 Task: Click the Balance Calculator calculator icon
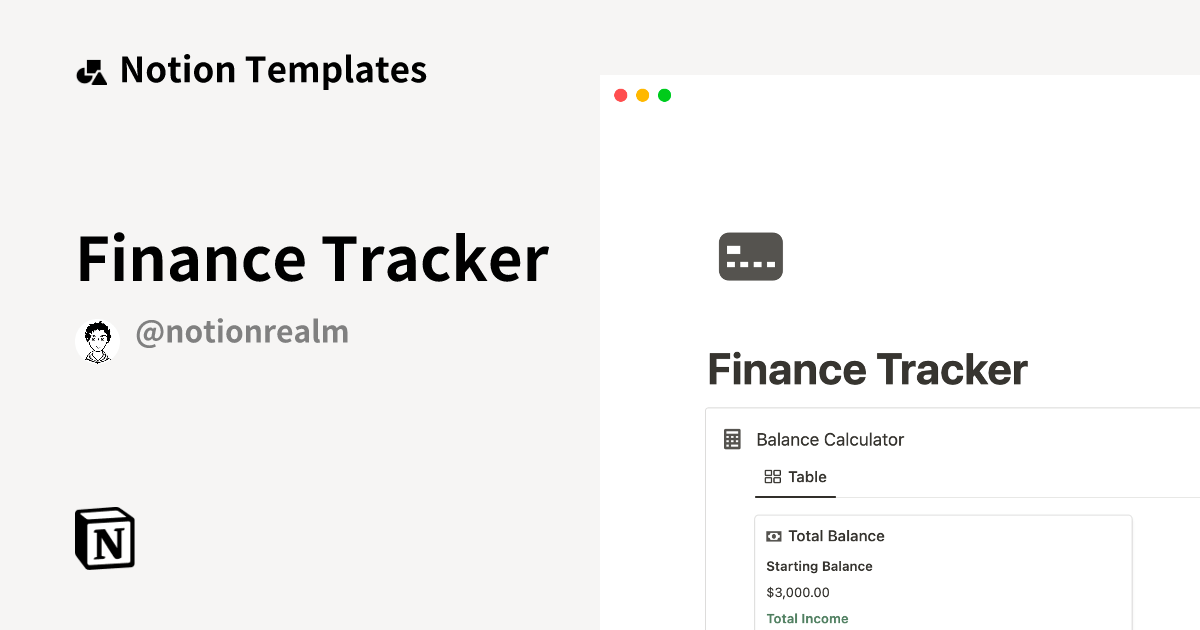(733, 439)
